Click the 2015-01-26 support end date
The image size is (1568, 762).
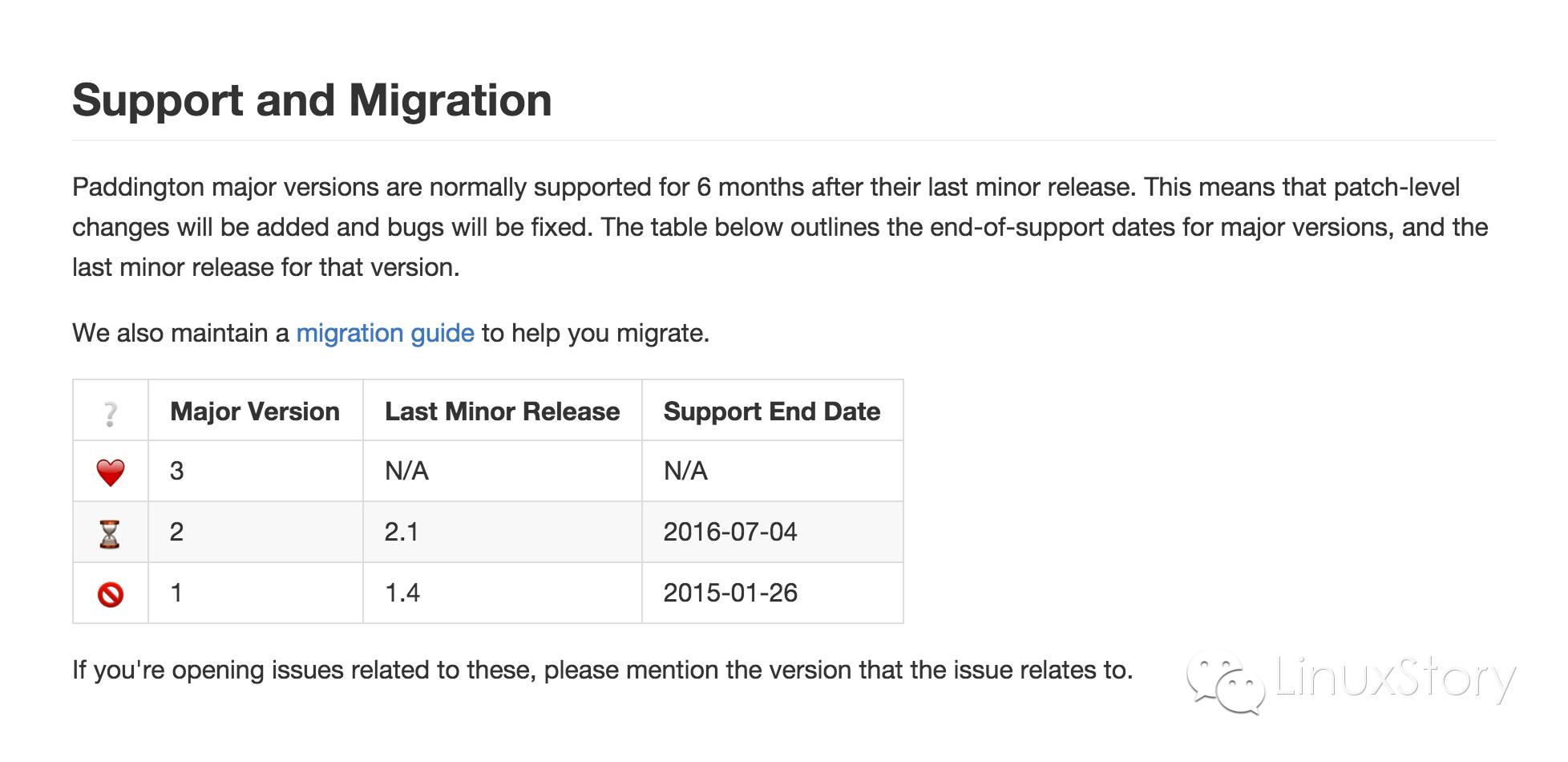pyautogui.click(x=729, y=593)
